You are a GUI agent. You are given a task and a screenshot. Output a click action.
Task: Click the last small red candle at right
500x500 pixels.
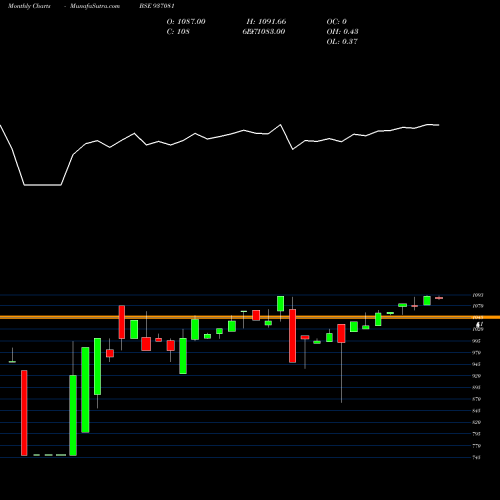tap(439, 298)
